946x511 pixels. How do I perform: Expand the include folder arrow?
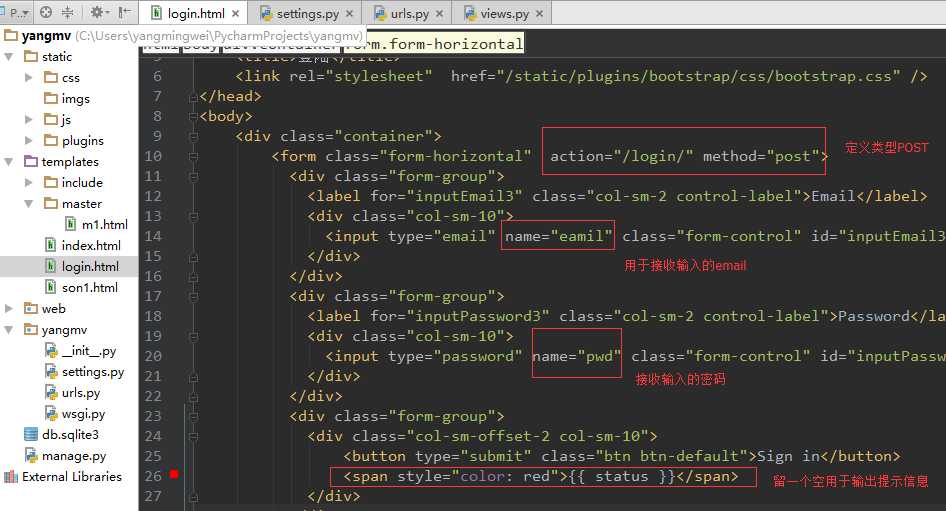coord(28,182)
